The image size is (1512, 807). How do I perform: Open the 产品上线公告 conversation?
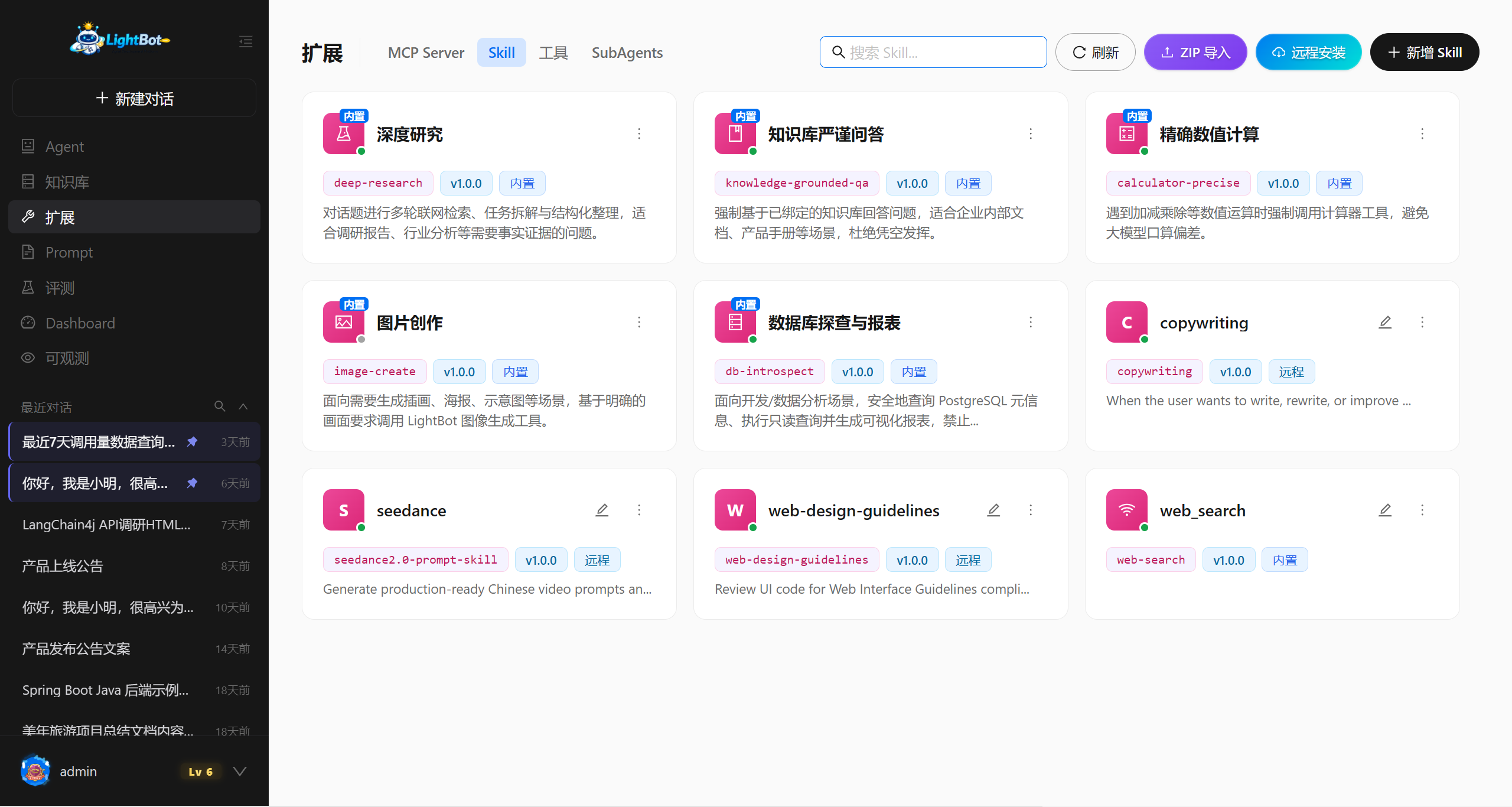[135, 566]
